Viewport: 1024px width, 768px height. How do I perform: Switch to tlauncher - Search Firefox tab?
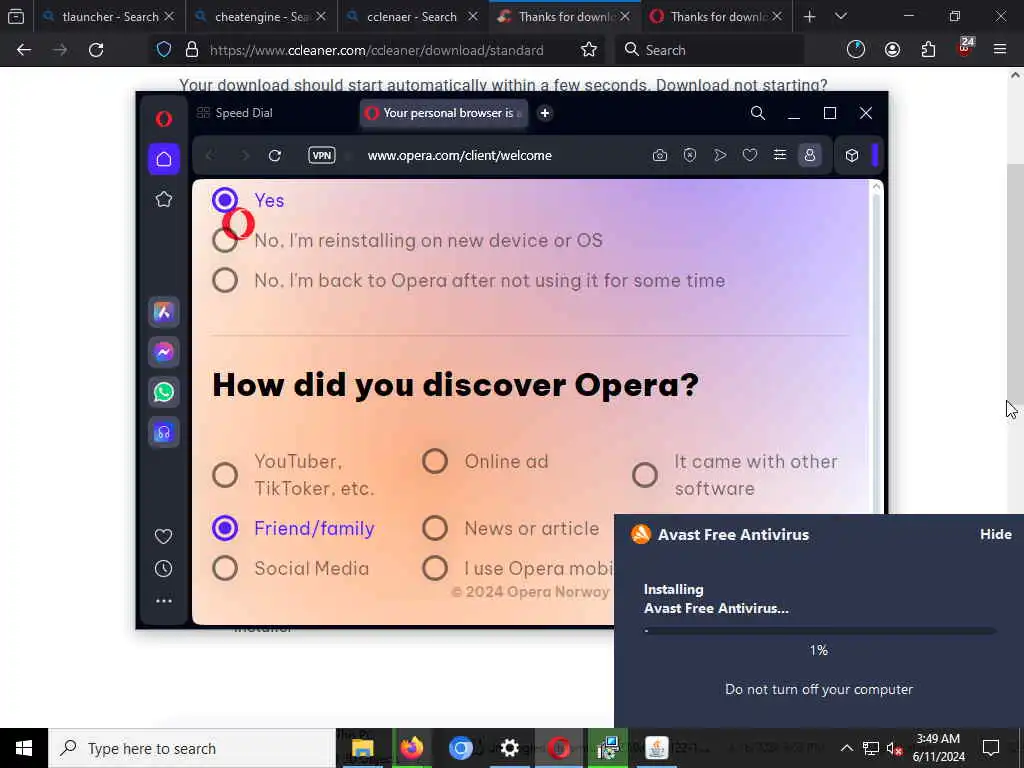click(x=110, y=16)
